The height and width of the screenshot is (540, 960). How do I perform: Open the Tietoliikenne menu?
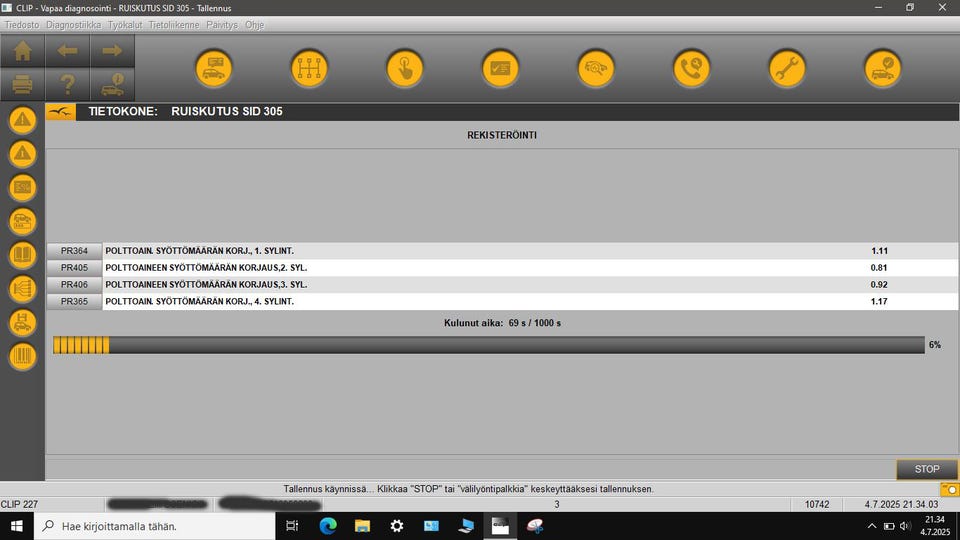(x=174, y=25)
